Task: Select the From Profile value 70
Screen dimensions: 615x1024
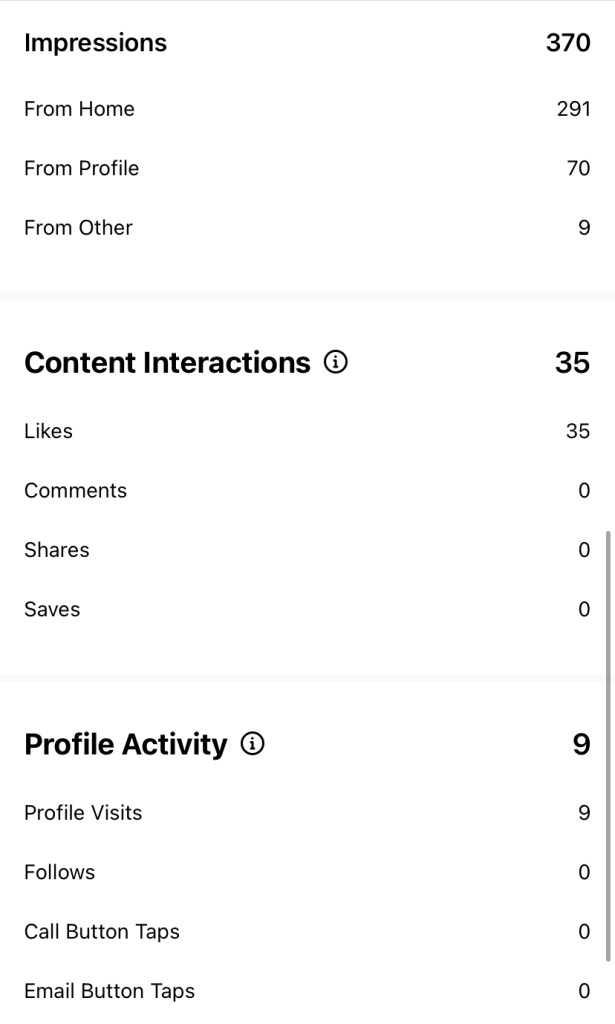Action: pyautogui.click(x=578, y=168)
